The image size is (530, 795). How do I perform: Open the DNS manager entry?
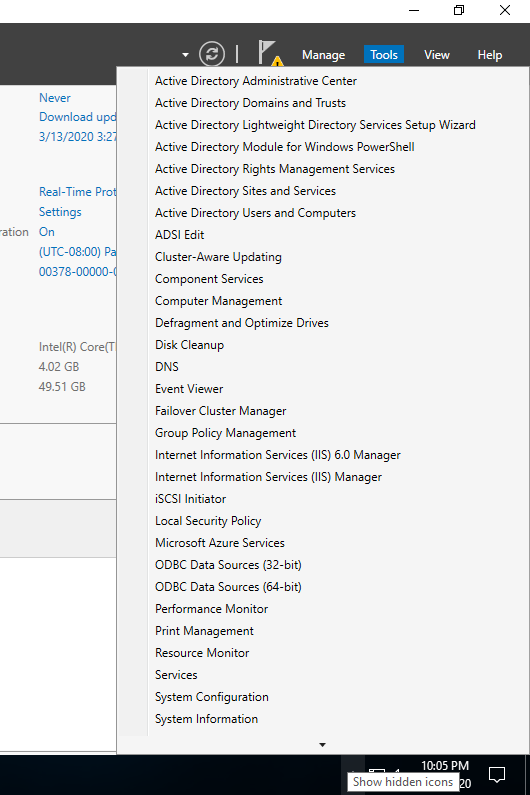pos(167,367)
